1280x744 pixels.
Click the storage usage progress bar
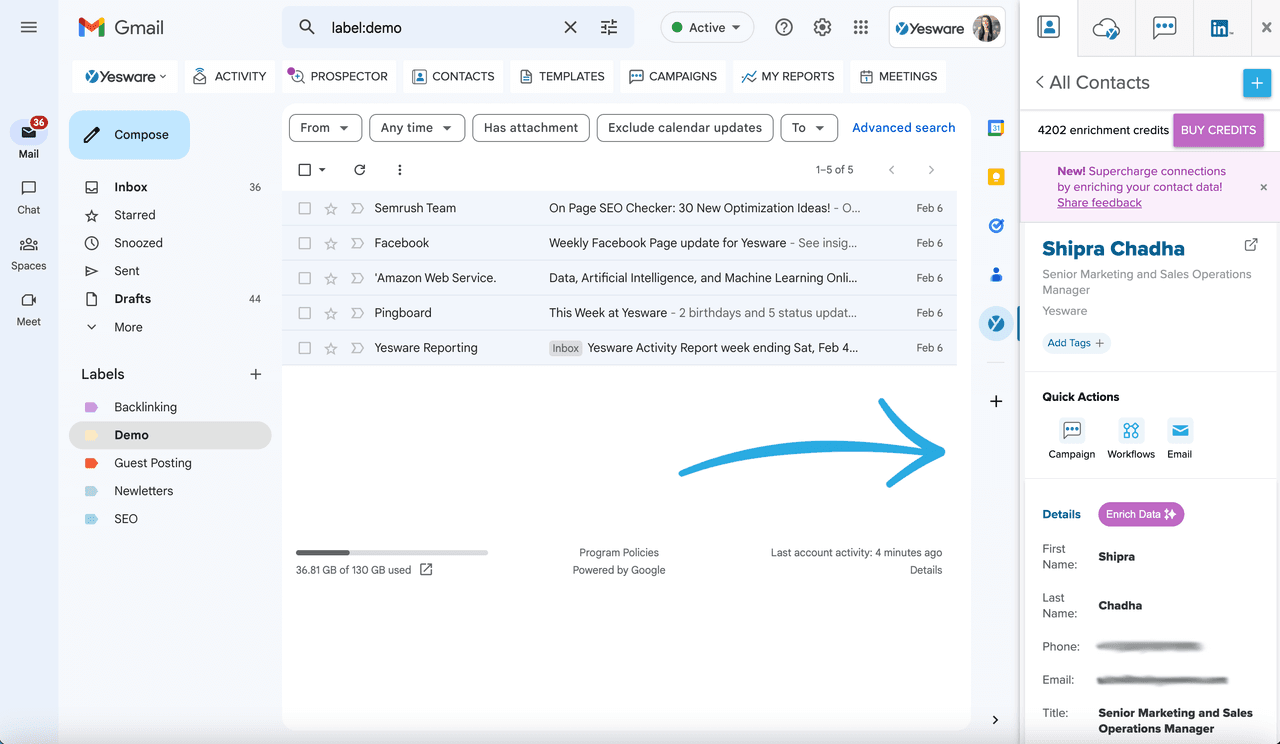pyautogui.click(x=391, y=552)
